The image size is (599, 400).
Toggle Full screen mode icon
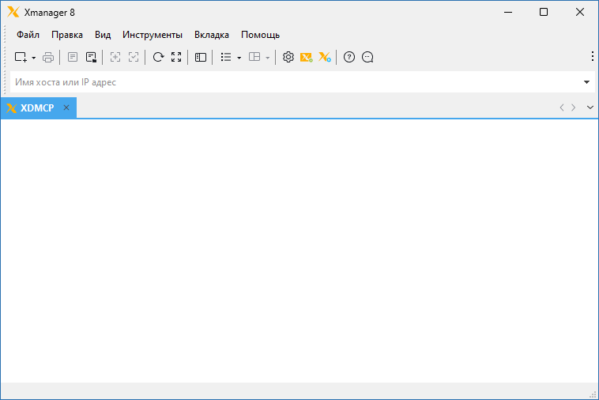coord(176,57)
